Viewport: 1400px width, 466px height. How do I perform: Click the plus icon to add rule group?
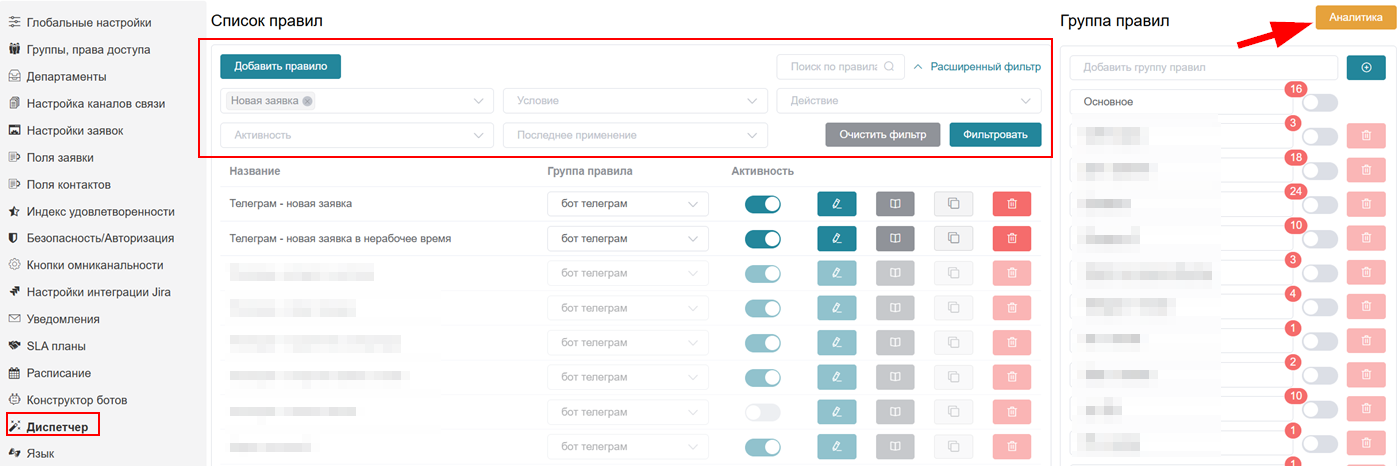[1366, 67]
